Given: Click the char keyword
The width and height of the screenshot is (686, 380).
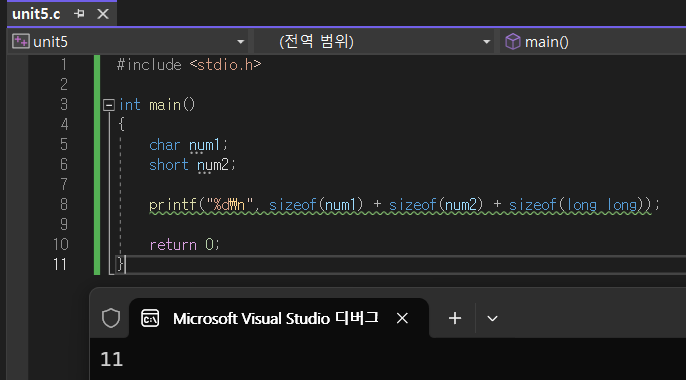Looking at the screenshot, I should 164,145.
